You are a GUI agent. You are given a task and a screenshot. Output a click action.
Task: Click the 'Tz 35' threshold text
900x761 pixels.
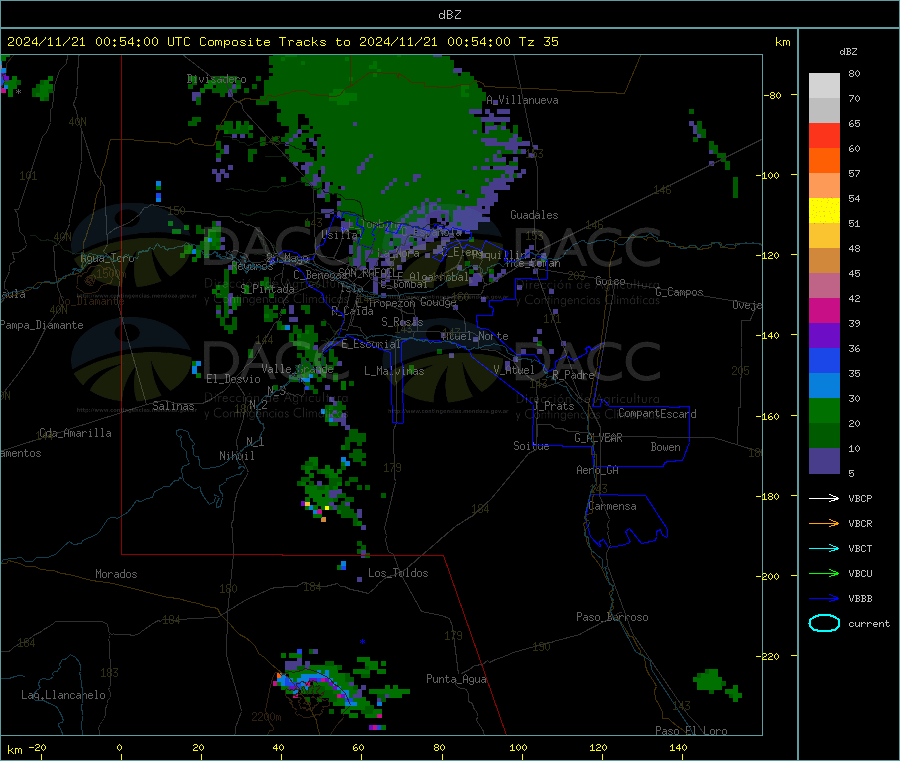[x=538, y=42]
